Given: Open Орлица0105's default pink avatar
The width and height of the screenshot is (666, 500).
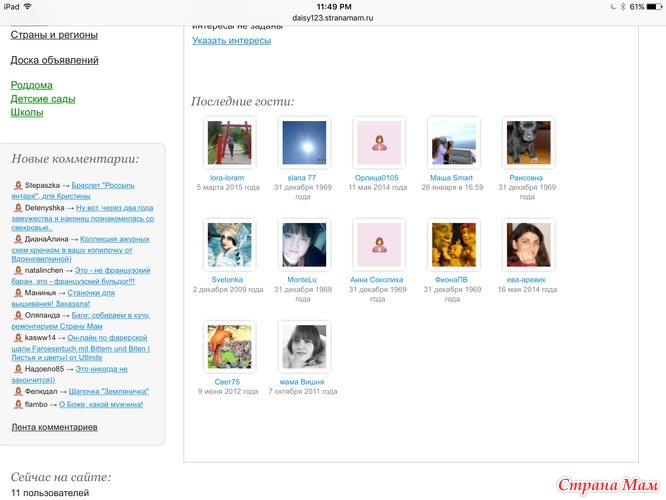Looking at the screenshot, I should (x=379, y=143).
